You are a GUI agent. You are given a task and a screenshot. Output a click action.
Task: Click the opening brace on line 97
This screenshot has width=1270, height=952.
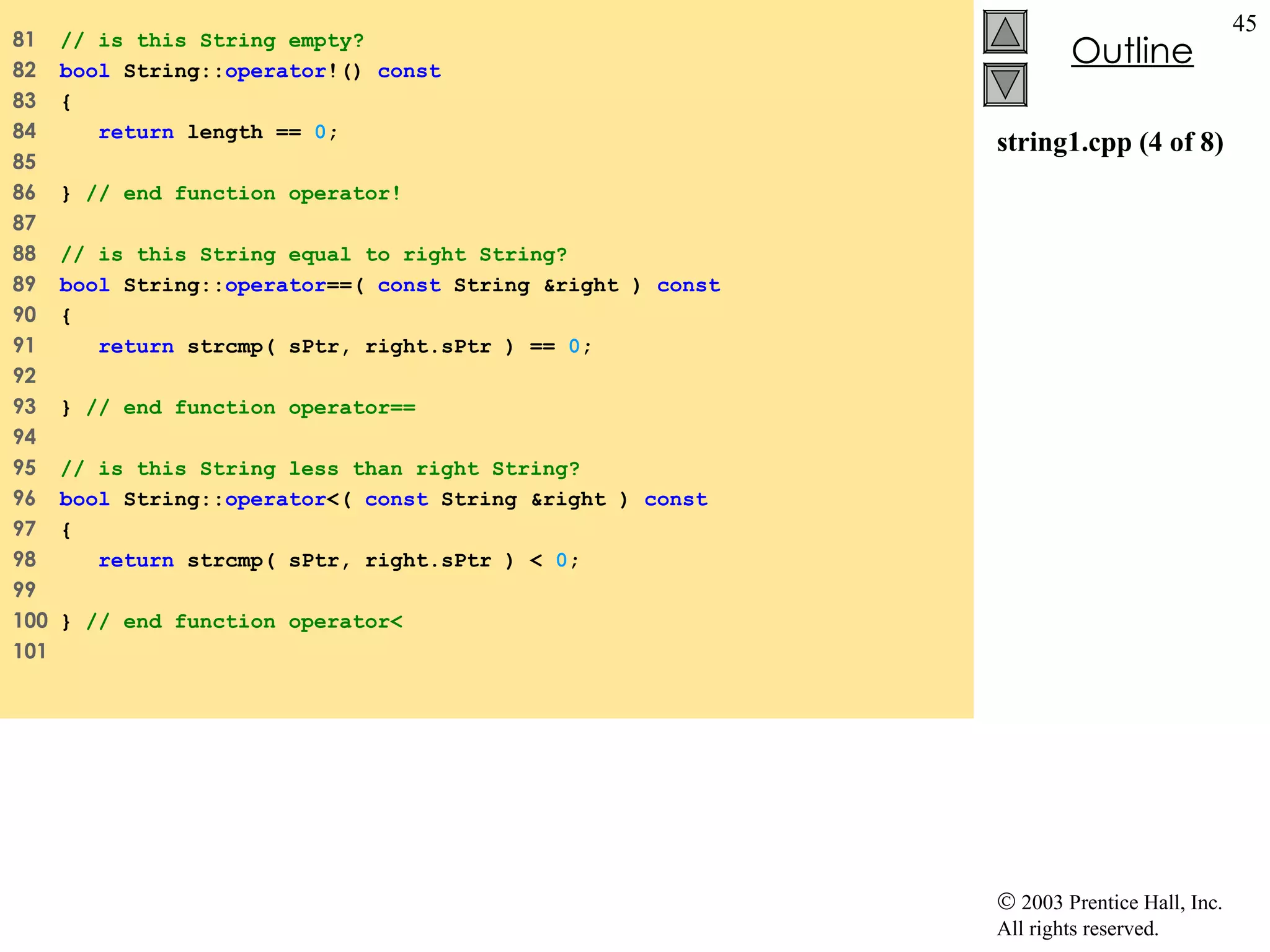click(x=66, y=531)
